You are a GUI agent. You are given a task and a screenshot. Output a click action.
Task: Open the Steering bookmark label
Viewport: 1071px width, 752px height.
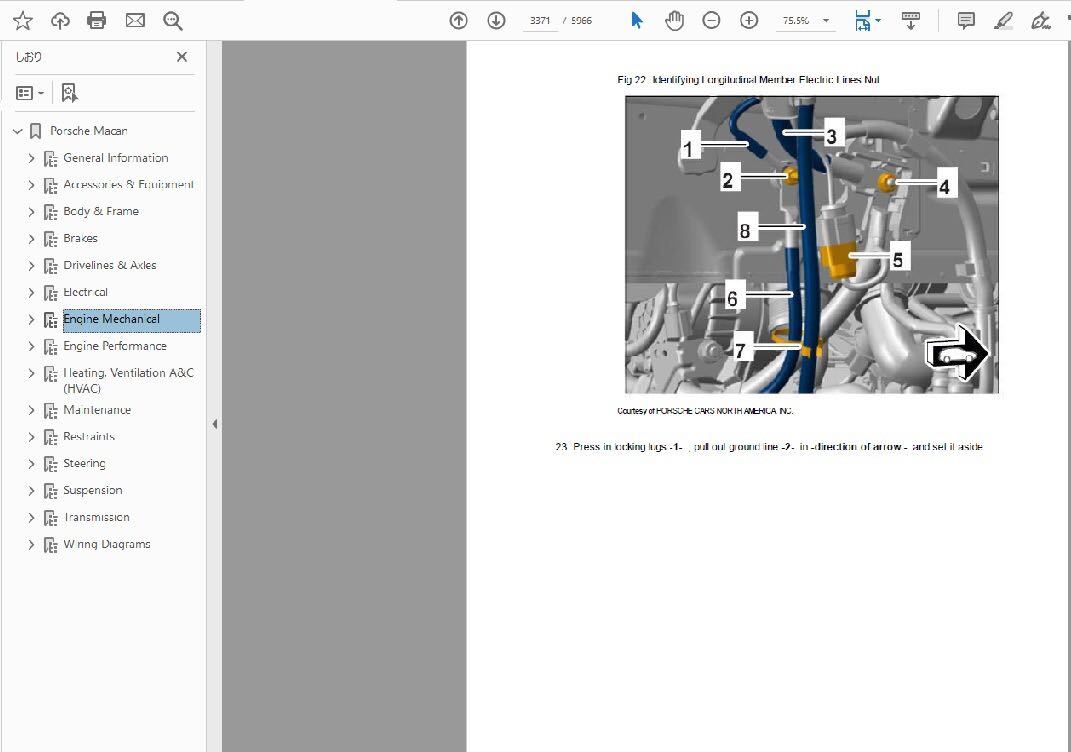[x=85, y=463]
